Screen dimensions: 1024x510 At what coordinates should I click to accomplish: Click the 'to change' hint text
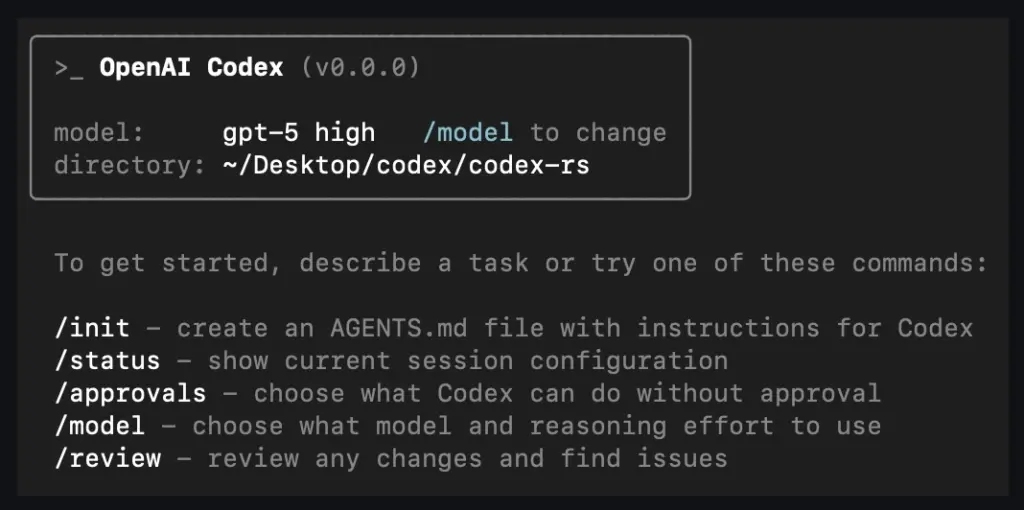[598, 132]
